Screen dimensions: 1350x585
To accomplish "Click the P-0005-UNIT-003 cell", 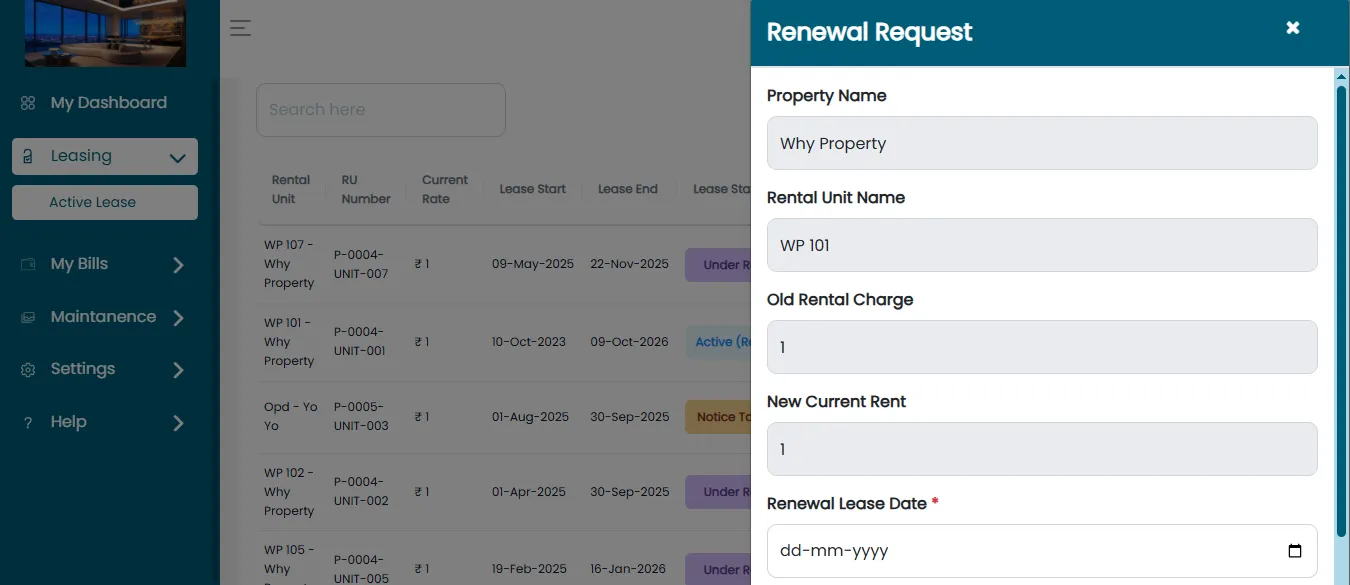I will 361,416.
